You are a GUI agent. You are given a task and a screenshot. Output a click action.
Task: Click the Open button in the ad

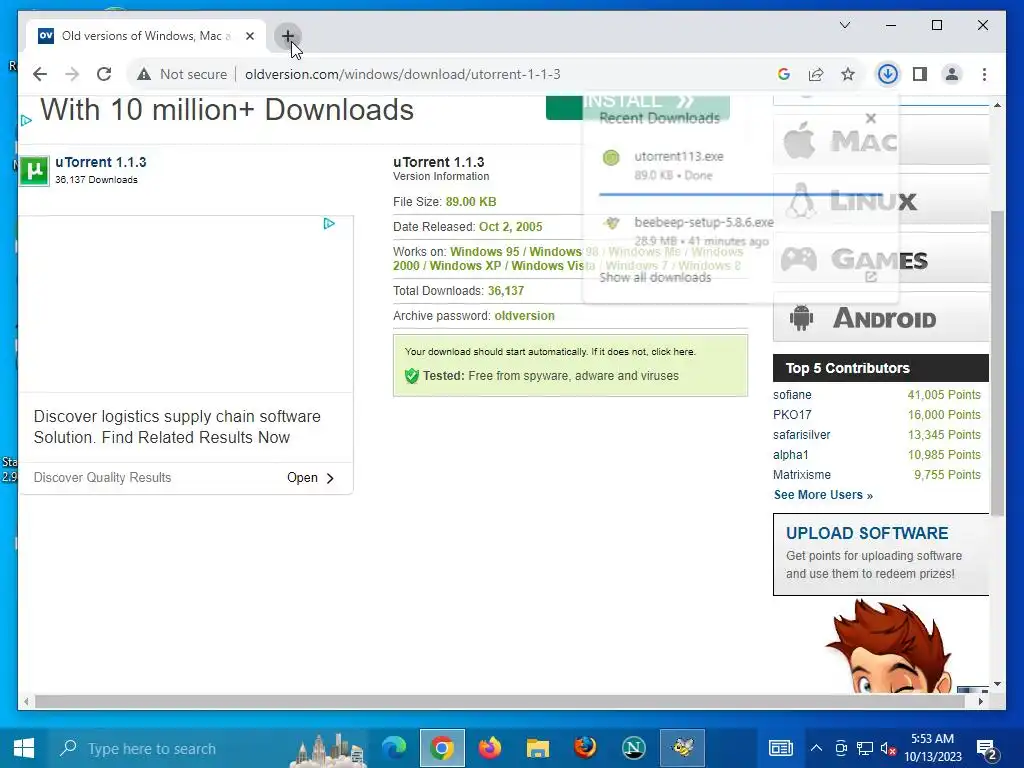click(x=310, y=477)
